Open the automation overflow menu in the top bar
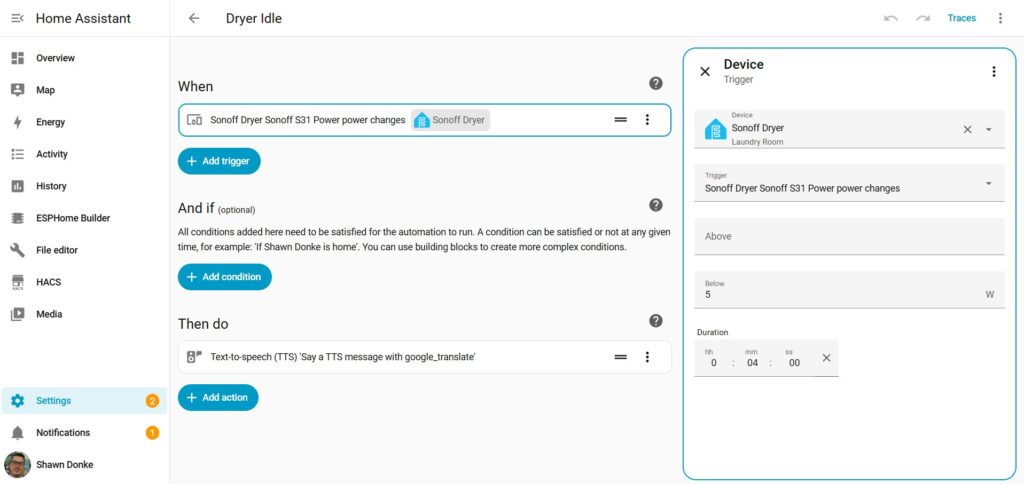The image size is (1024, 484). pyautogui.click(x=1000, y=18)
